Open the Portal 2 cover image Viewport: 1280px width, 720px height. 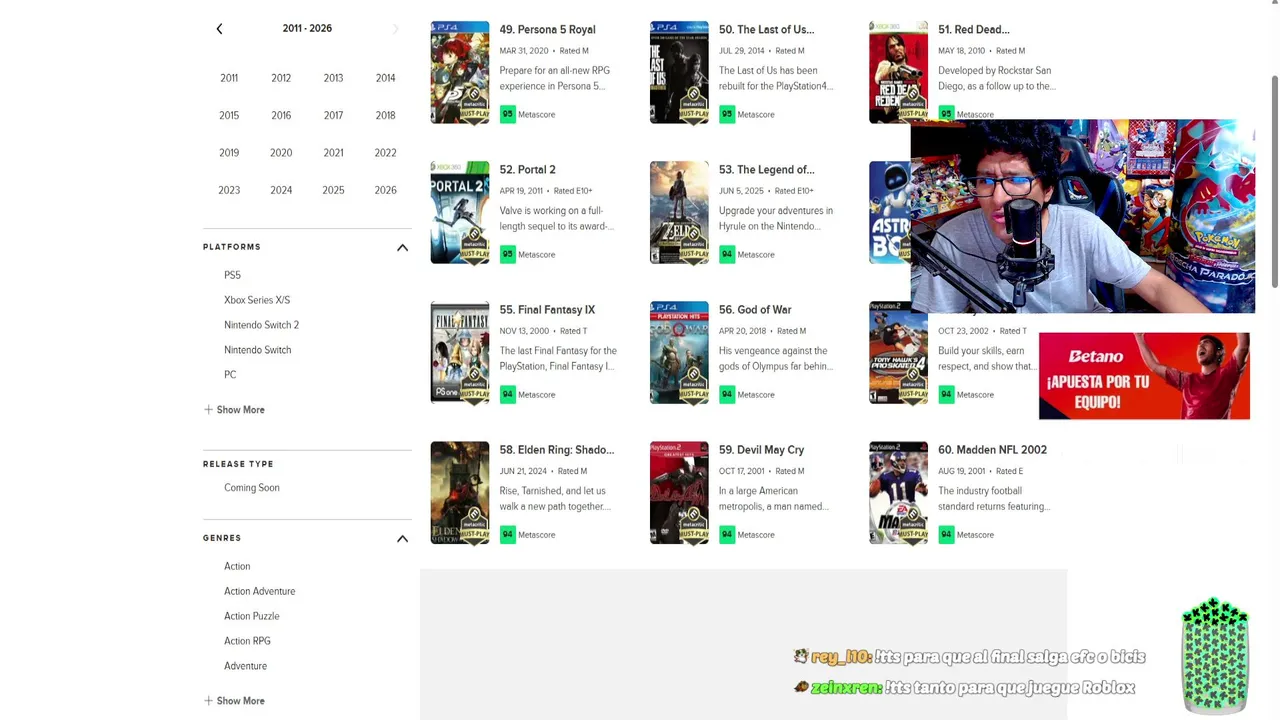click(460, 213)
